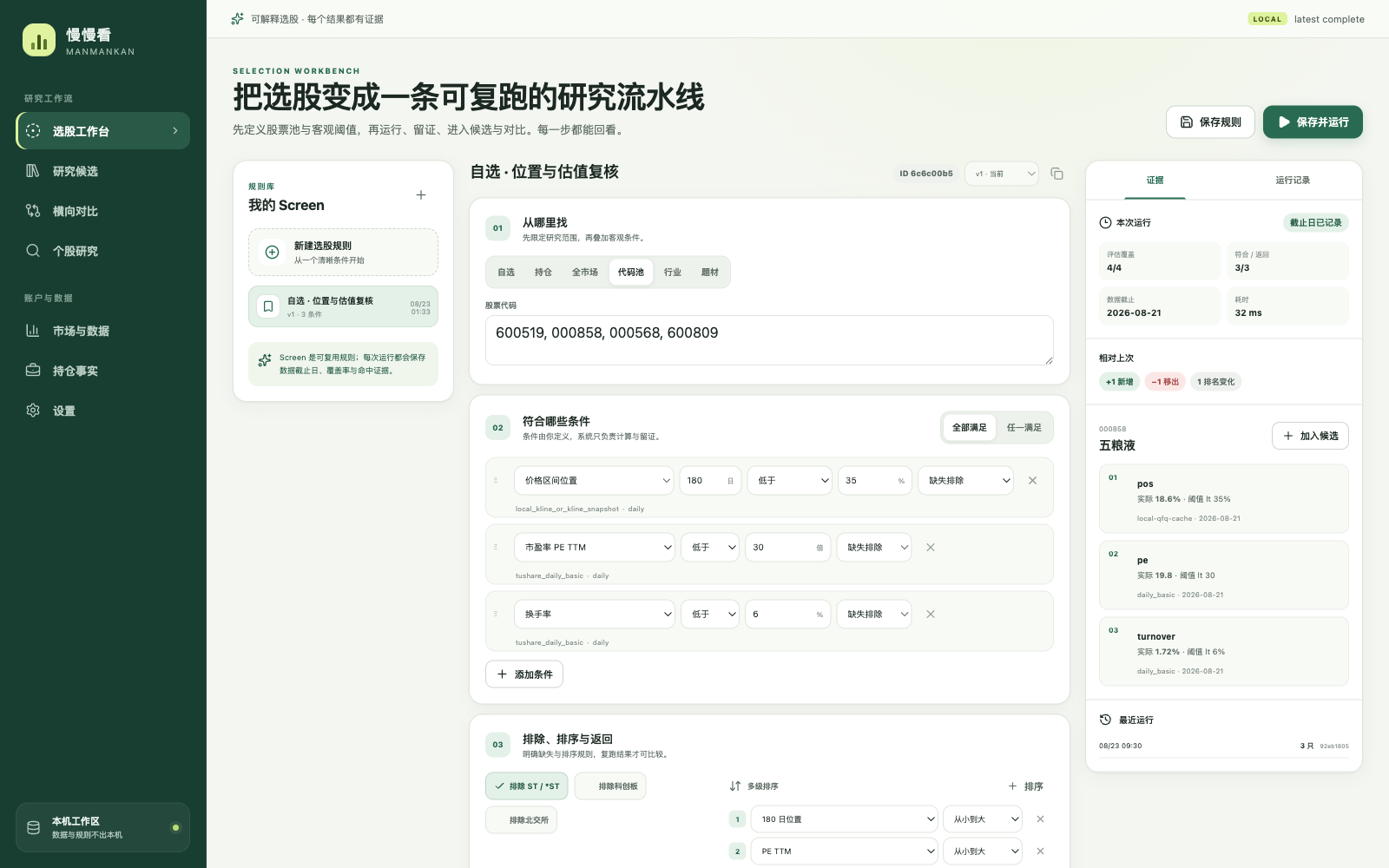This screenshot has height=868, width=1389.
Task: Choose 全部满足 condition mode
Action: click(970, 427)
